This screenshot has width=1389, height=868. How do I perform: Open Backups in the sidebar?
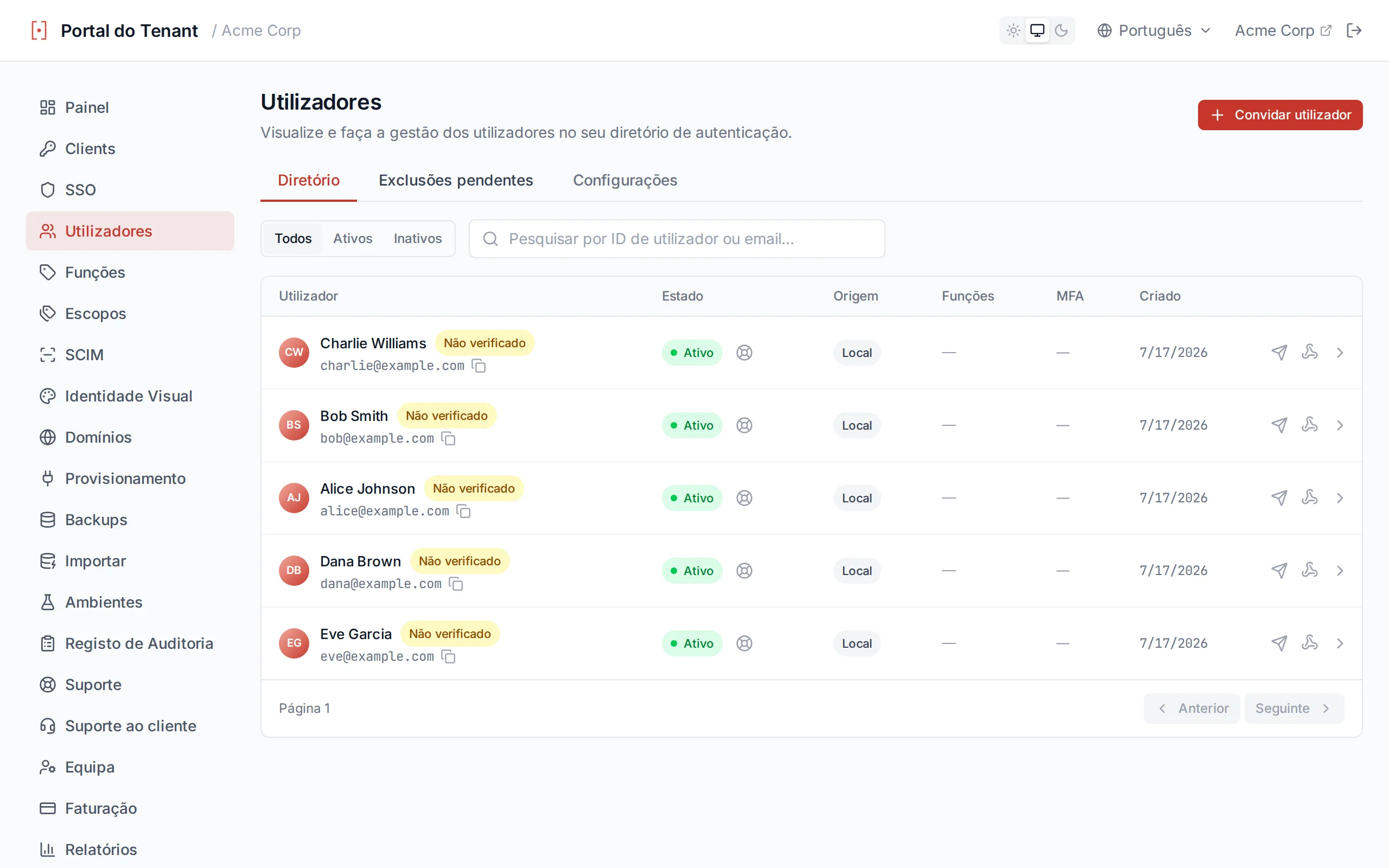coord(130,520)
